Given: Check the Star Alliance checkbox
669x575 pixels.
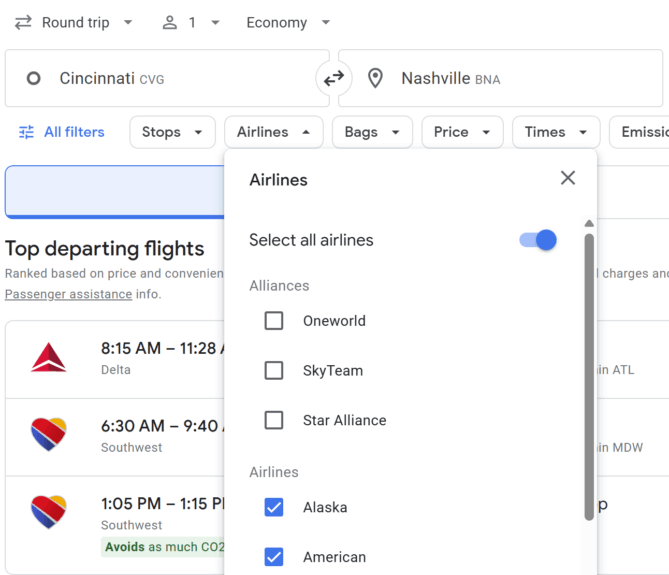Looking at the screenshot, I should point(274,420).
